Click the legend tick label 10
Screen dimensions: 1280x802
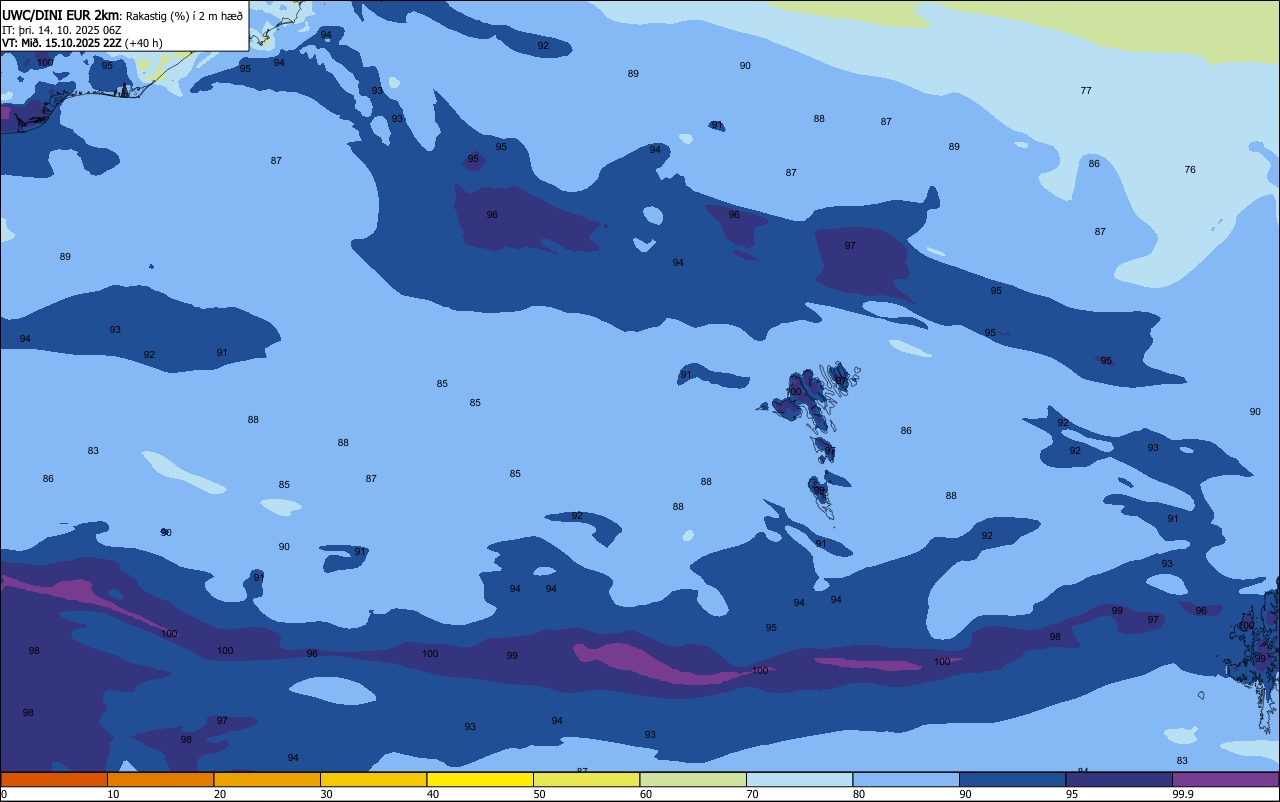click(x=113, y=794)
